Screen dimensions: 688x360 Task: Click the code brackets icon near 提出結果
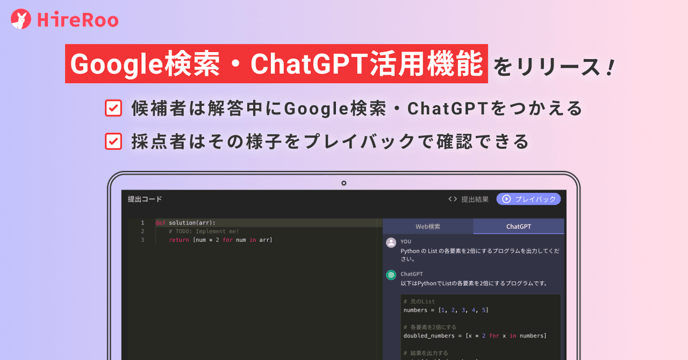point(452,199)
